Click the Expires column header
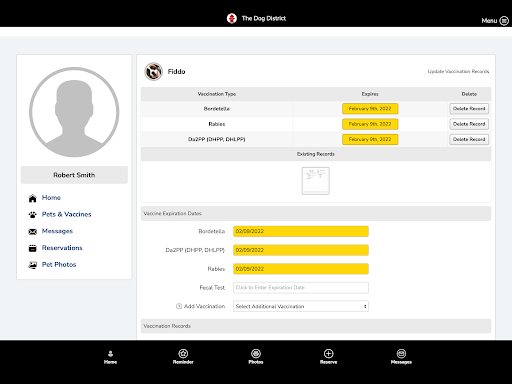Image resolution: width=512 pixels, height=384 pixels. pos(370,94)
